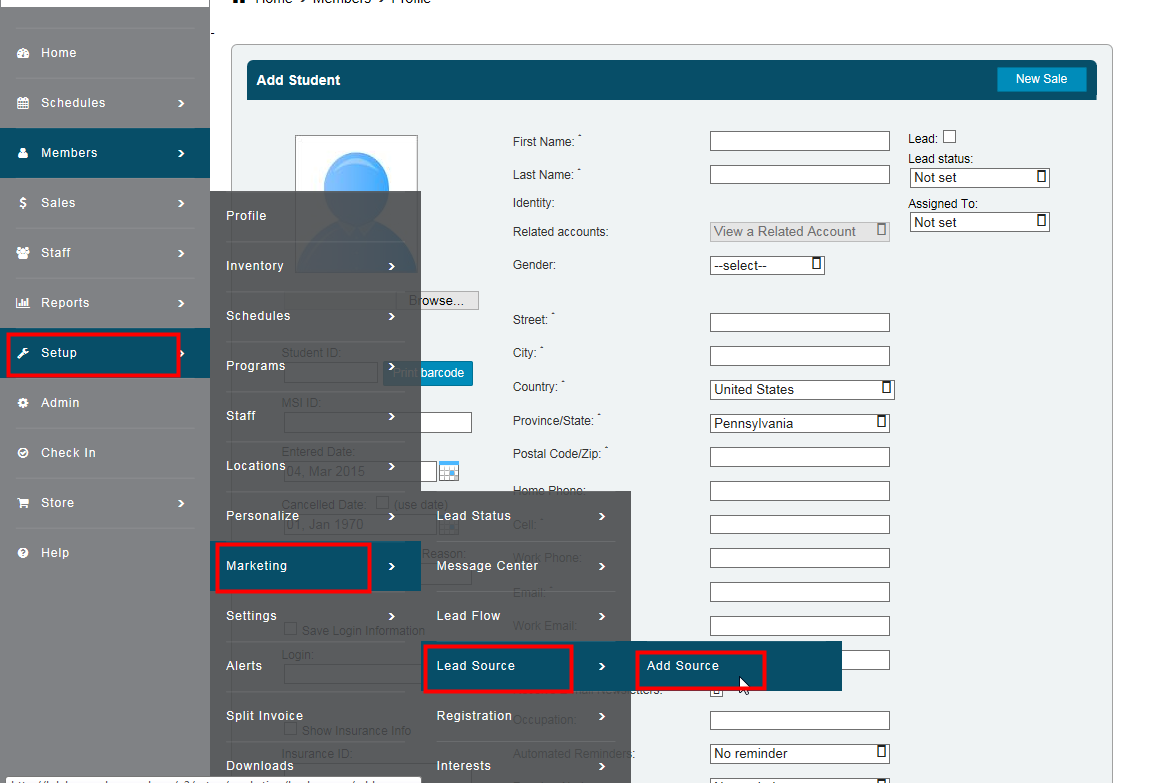Check the Lead checkbox
The height and width of the screenshot is (783, 1175).
tap(949, 137)
